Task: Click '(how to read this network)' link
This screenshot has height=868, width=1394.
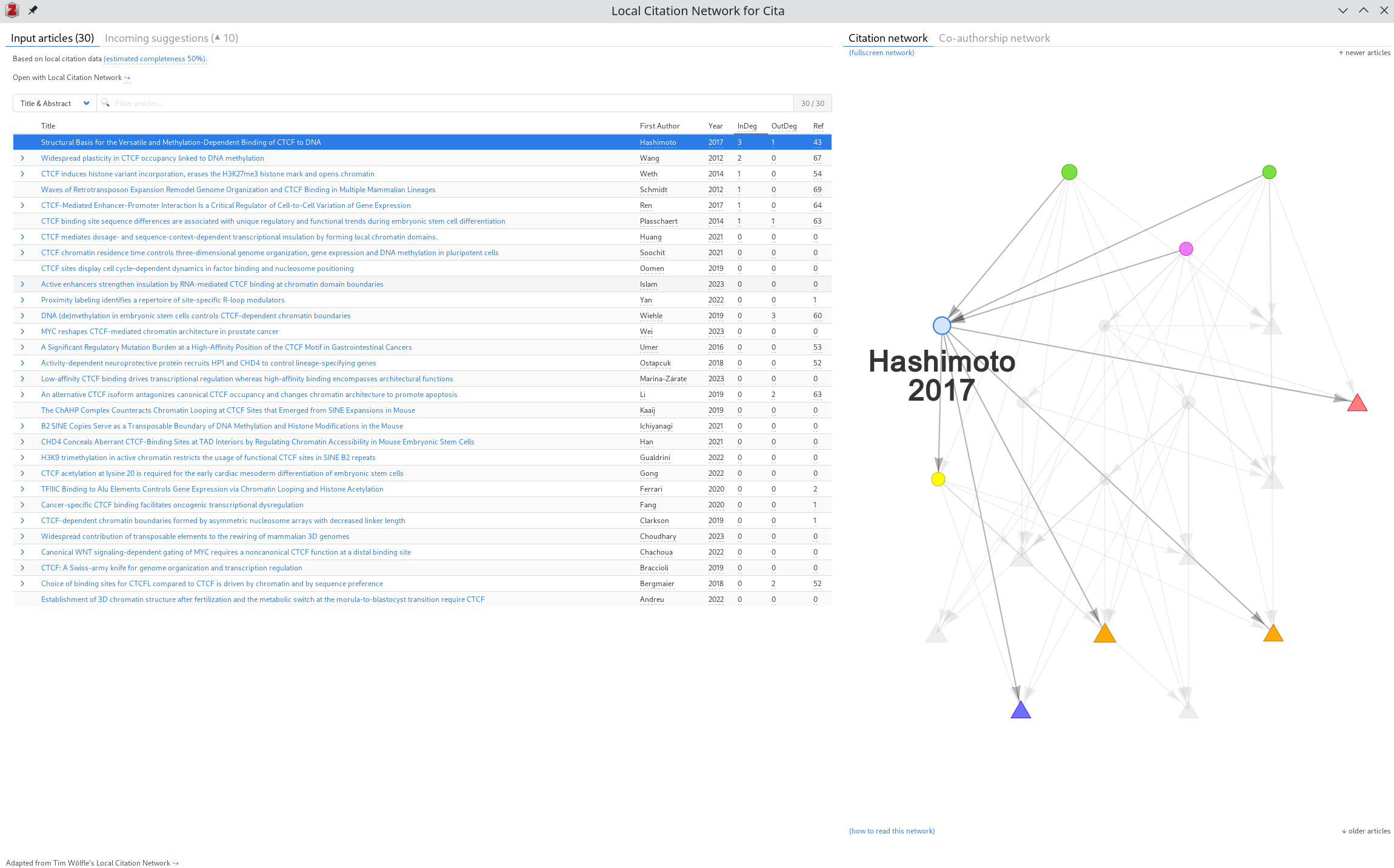Action: pyautogui.click(x=892, y=830)
